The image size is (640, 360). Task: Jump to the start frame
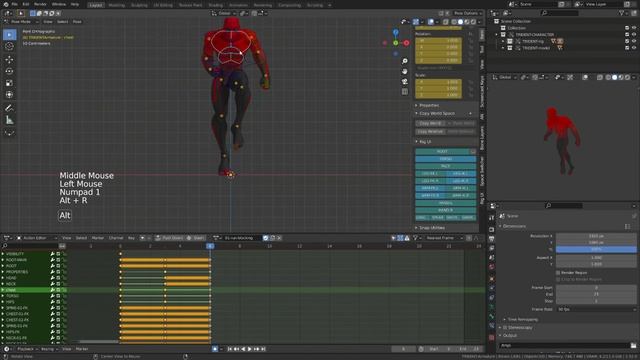(229, 349)
